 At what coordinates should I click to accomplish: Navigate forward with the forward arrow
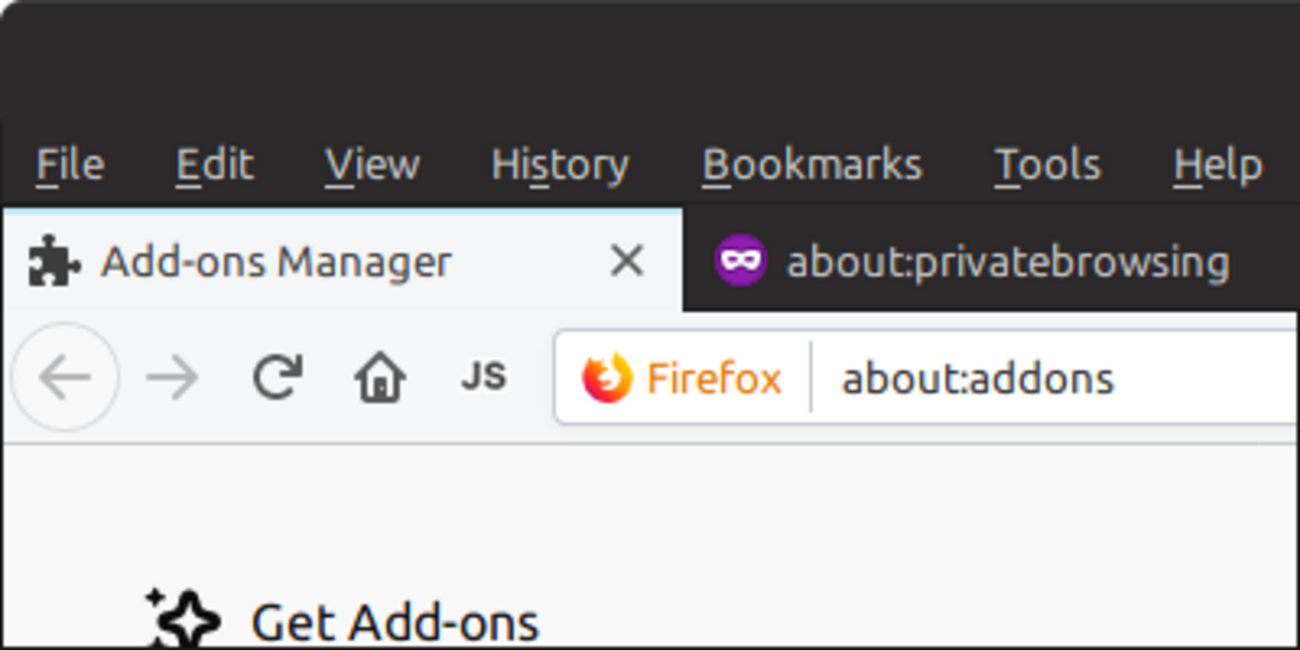[172, 377]
